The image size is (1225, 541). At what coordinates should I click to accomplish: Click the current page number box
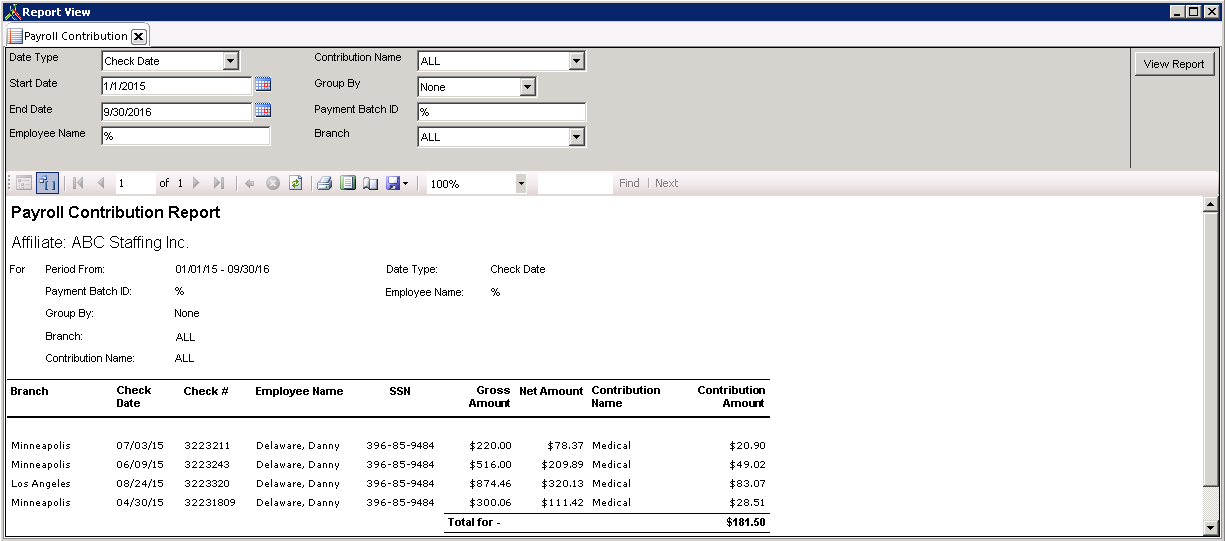click(x=135, y=184)
